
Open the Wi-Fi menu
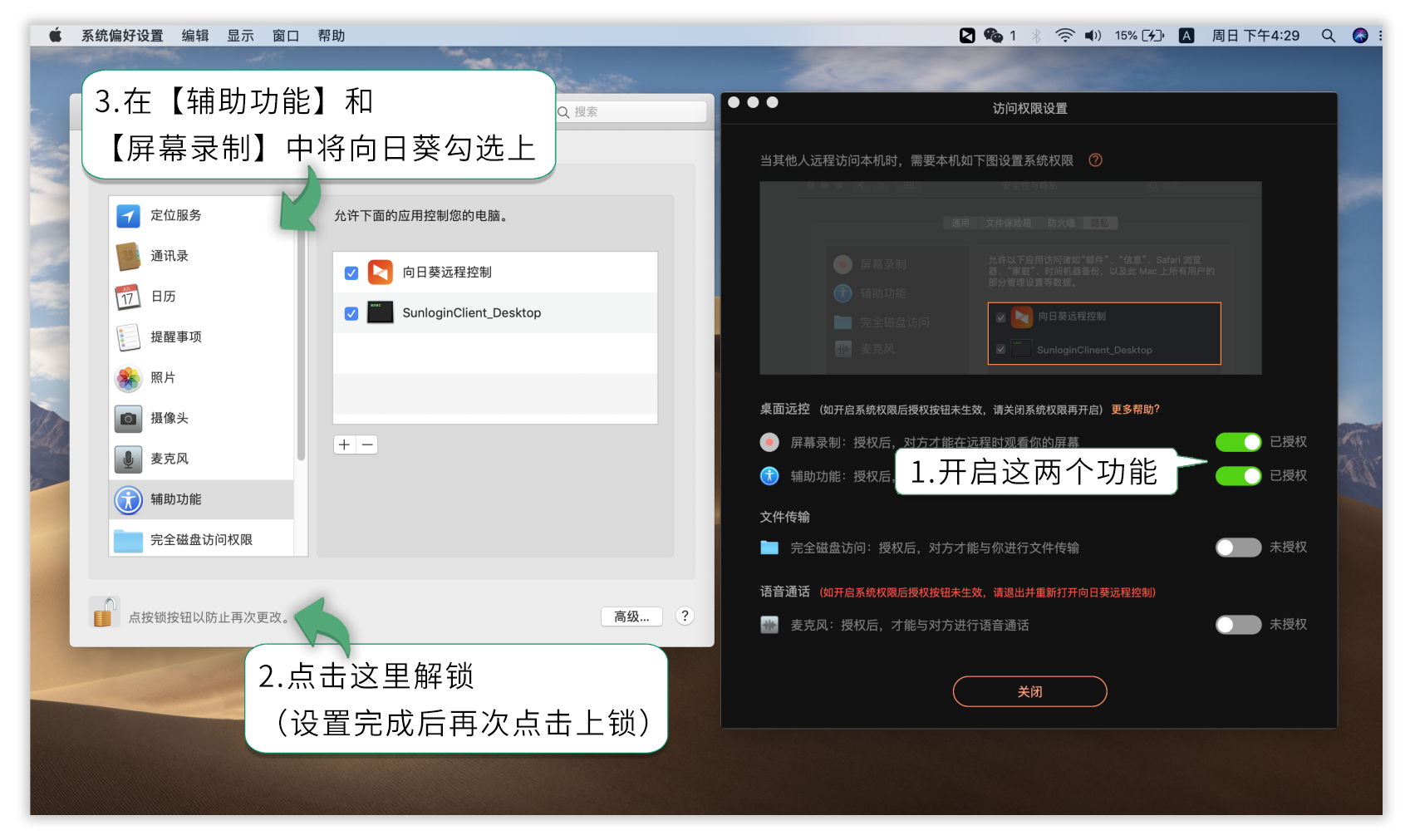pos(1064,35)
